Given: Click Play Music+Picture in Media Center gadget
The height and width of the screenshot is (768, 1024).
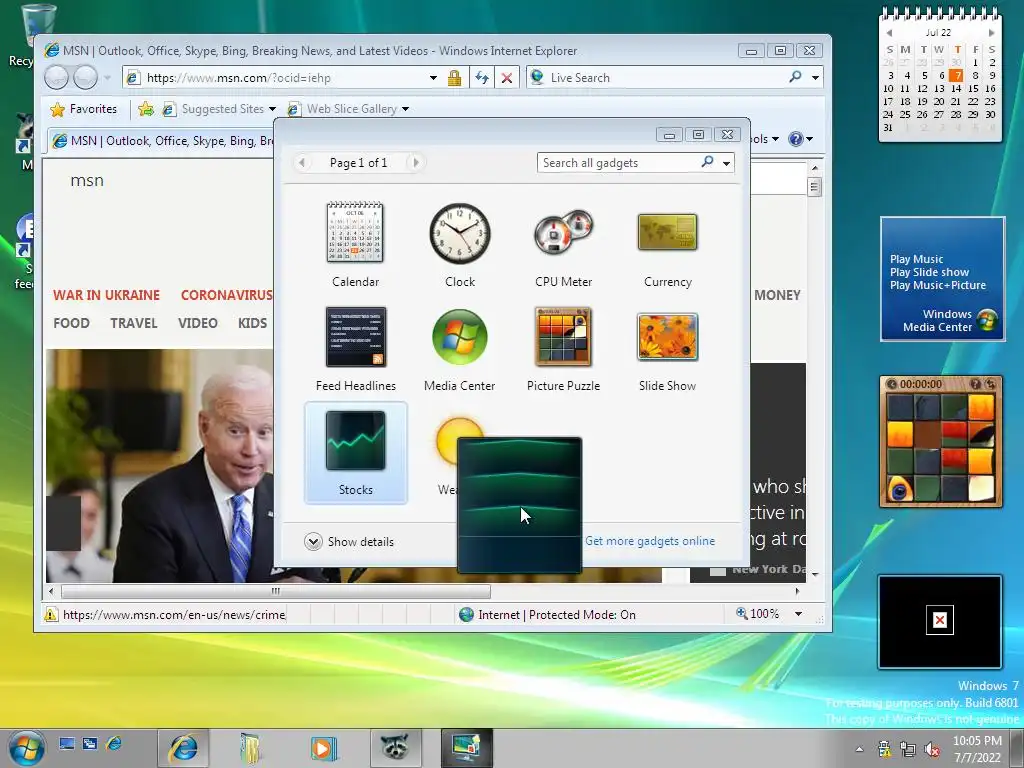Looking at the screenshot, I should pos(938,285).
